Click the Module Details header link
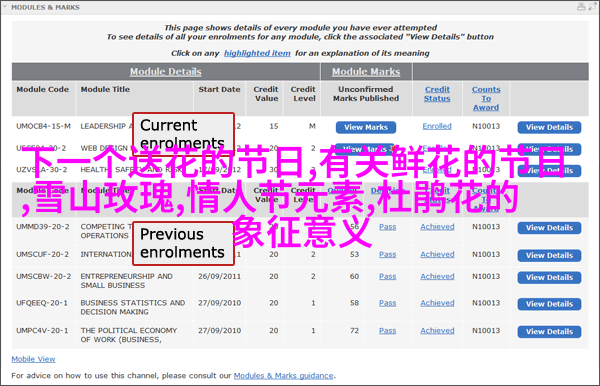Viewport: 600px width, 386px height. point(165,72)
